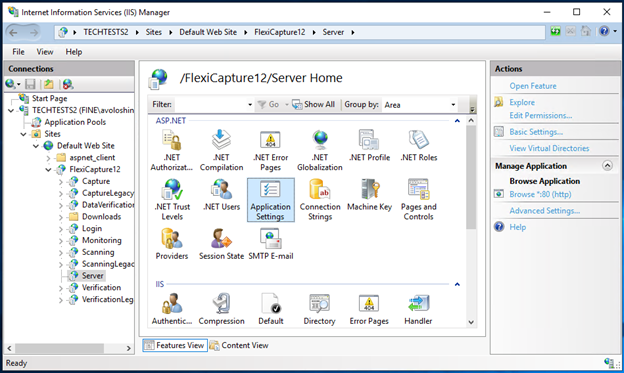Open the IIS Authentication feature
Image resolution: width=624 pixels, height=373 pixels.
172,309
